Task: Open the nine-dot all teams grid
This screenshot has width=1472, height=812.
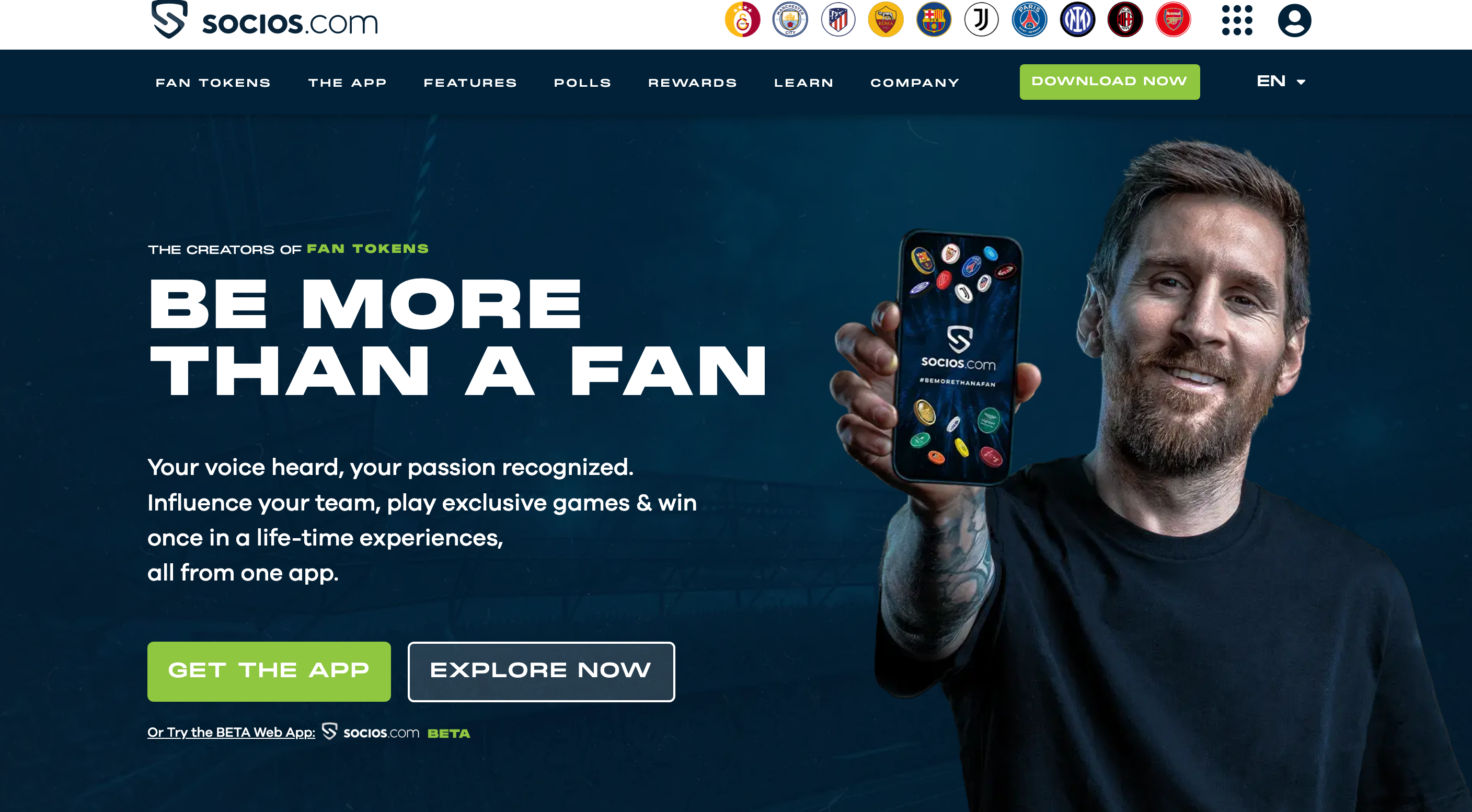Action: 1237,20
